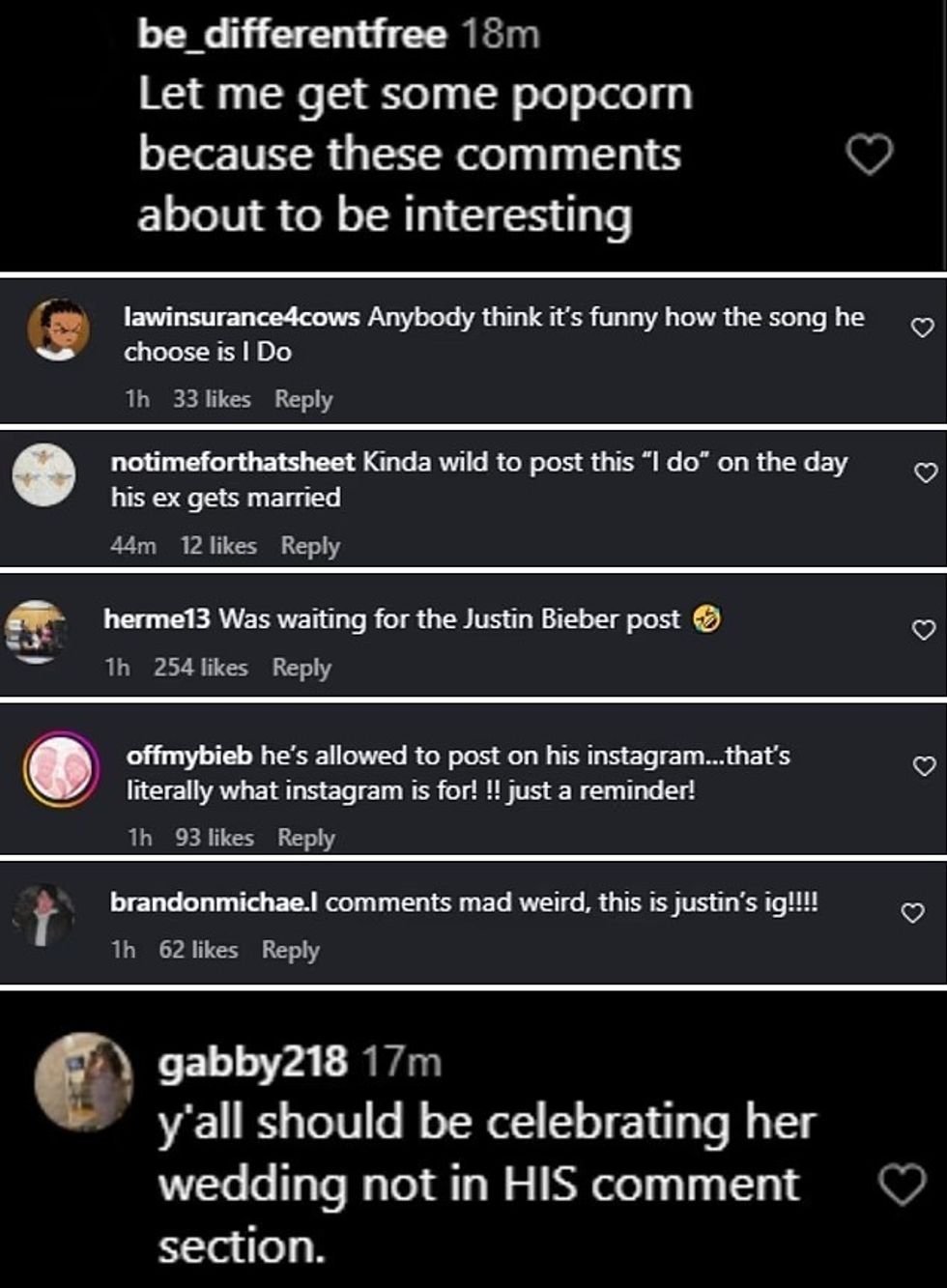Screen dimensions: 947x1288
Task: Reply to herme13's comment
Action: [301, 668]
